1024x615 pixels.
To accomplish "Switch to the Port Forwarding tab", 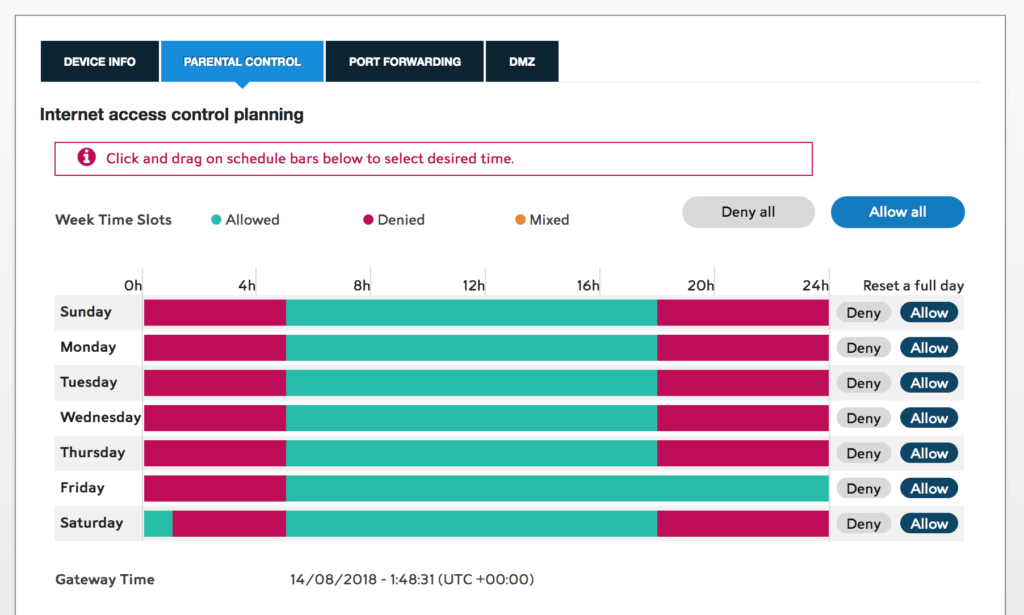I will pos(404,62).
